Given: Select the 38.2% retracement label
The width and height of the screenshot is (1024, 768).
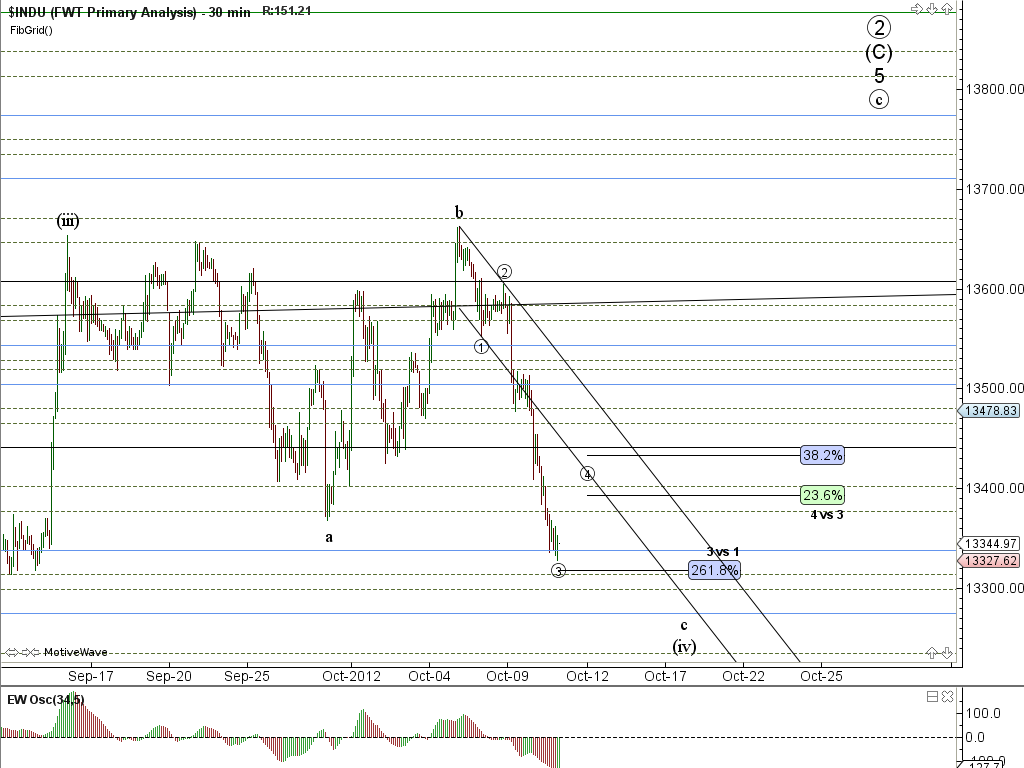Looking at the screenshot, I should pos(822,455).
